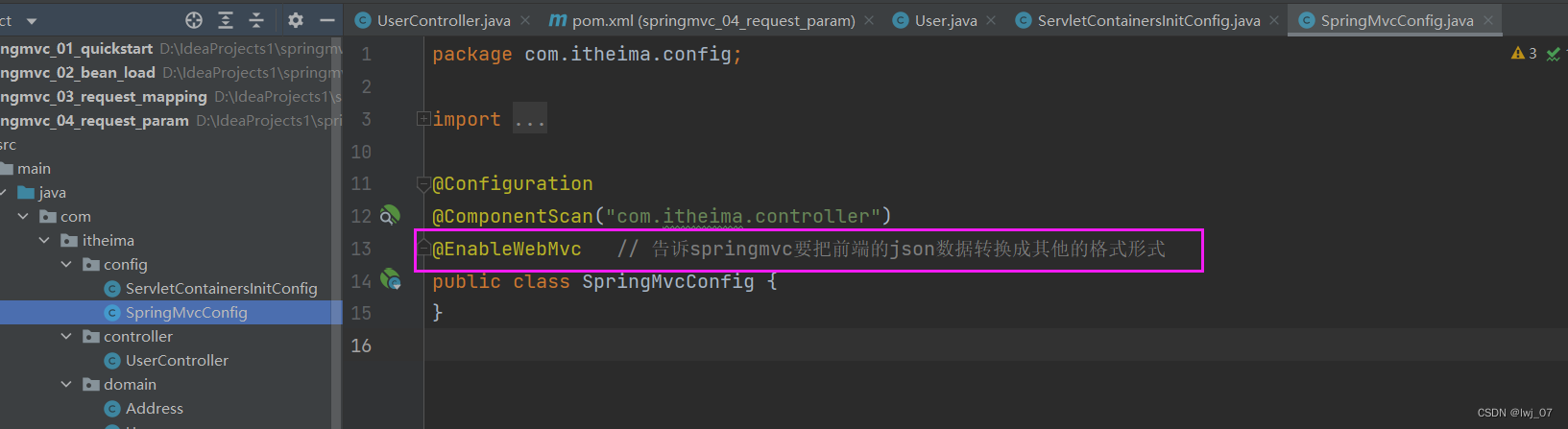Hide the project tool window
The height and width of the screenshot is (429, 1568).
(x=326, y=20)
